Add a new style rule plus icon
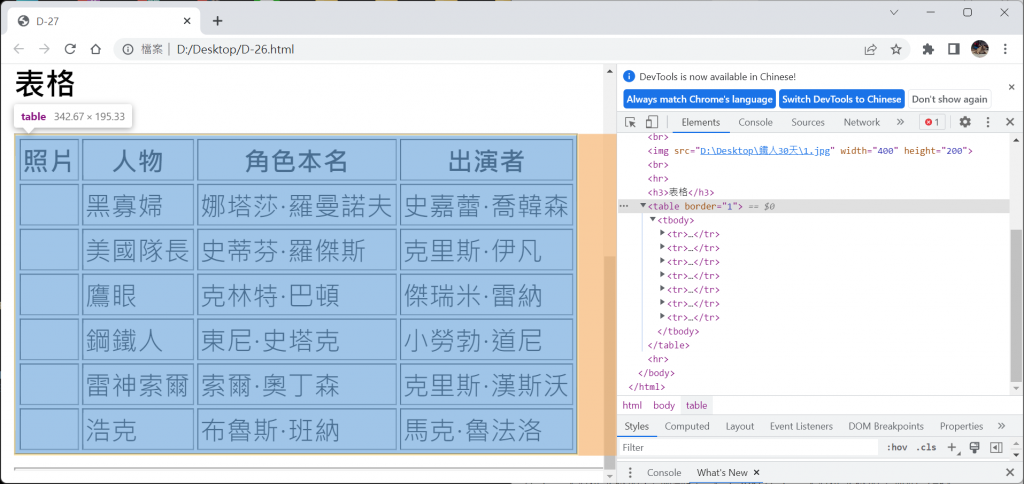Viewport: 1024px width, 484px height. 953,448
